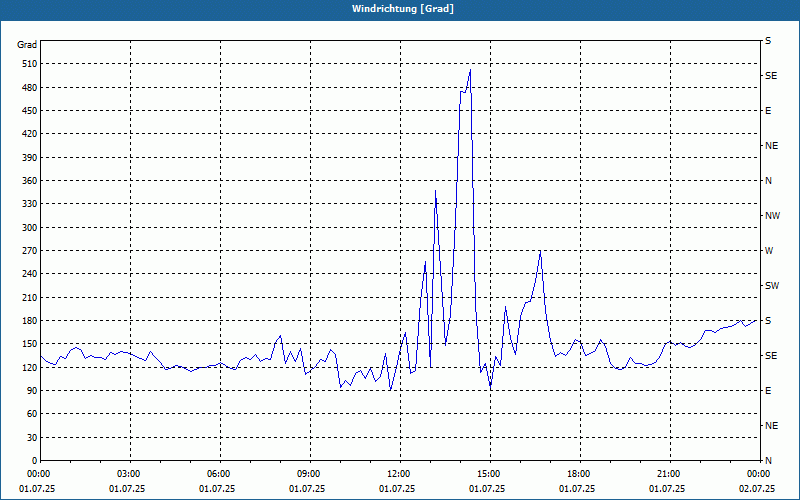The width and height of the screenshot is (800, 500).
Task: Click the 03:00 time label
Action: (x=127, y=474)
